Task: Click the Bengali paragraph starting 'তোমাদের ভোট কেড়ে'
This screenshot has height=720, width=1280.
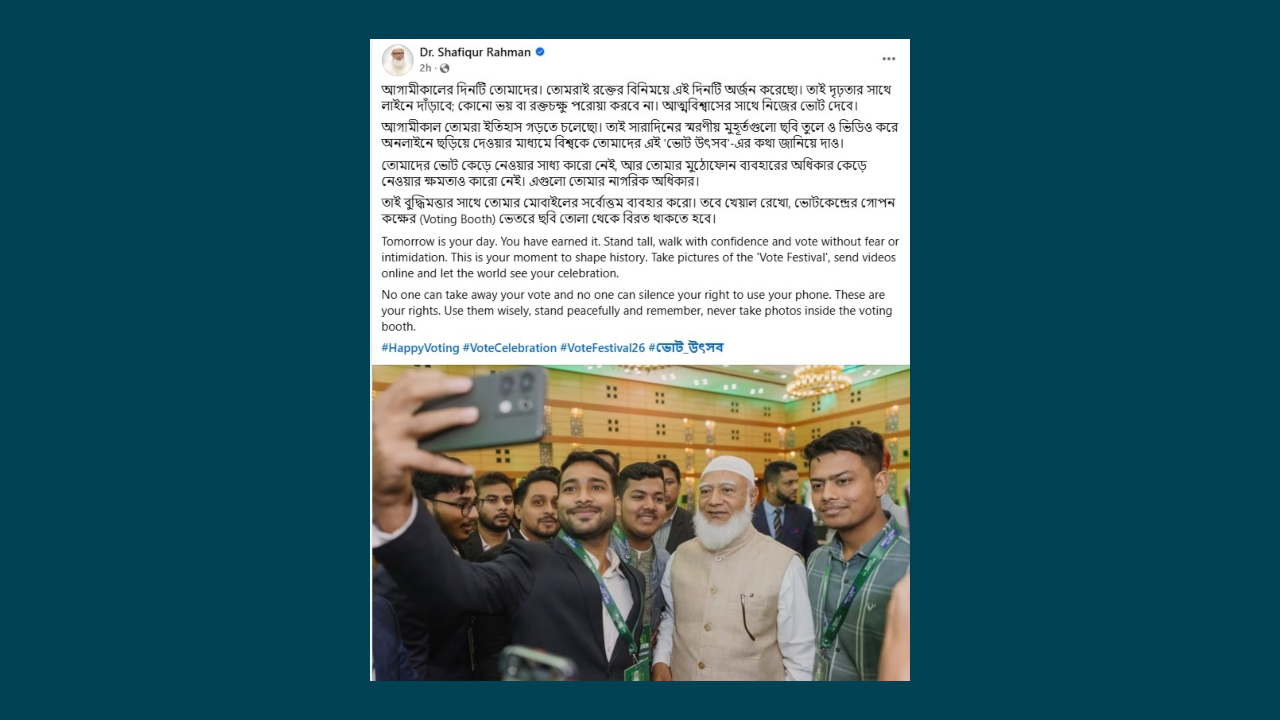Action: coord(624,172)
